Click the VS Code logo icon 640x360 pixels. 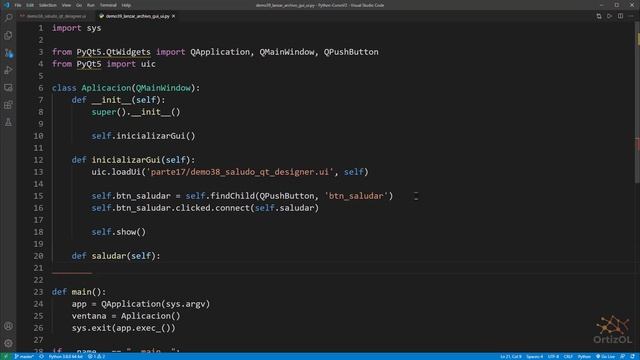click(6, 5)
